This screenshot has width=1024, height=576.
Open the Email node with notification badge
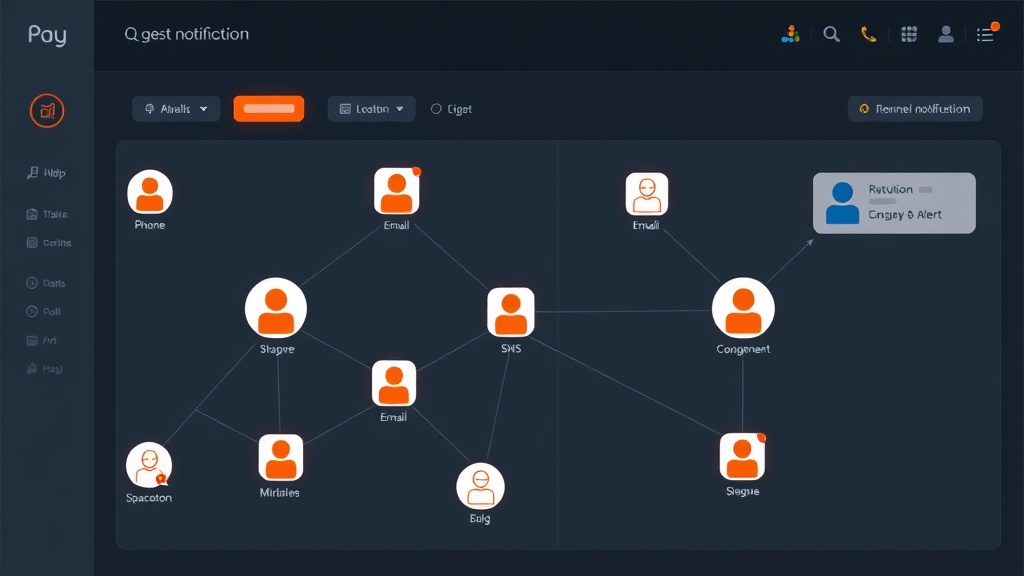point(397,190)
